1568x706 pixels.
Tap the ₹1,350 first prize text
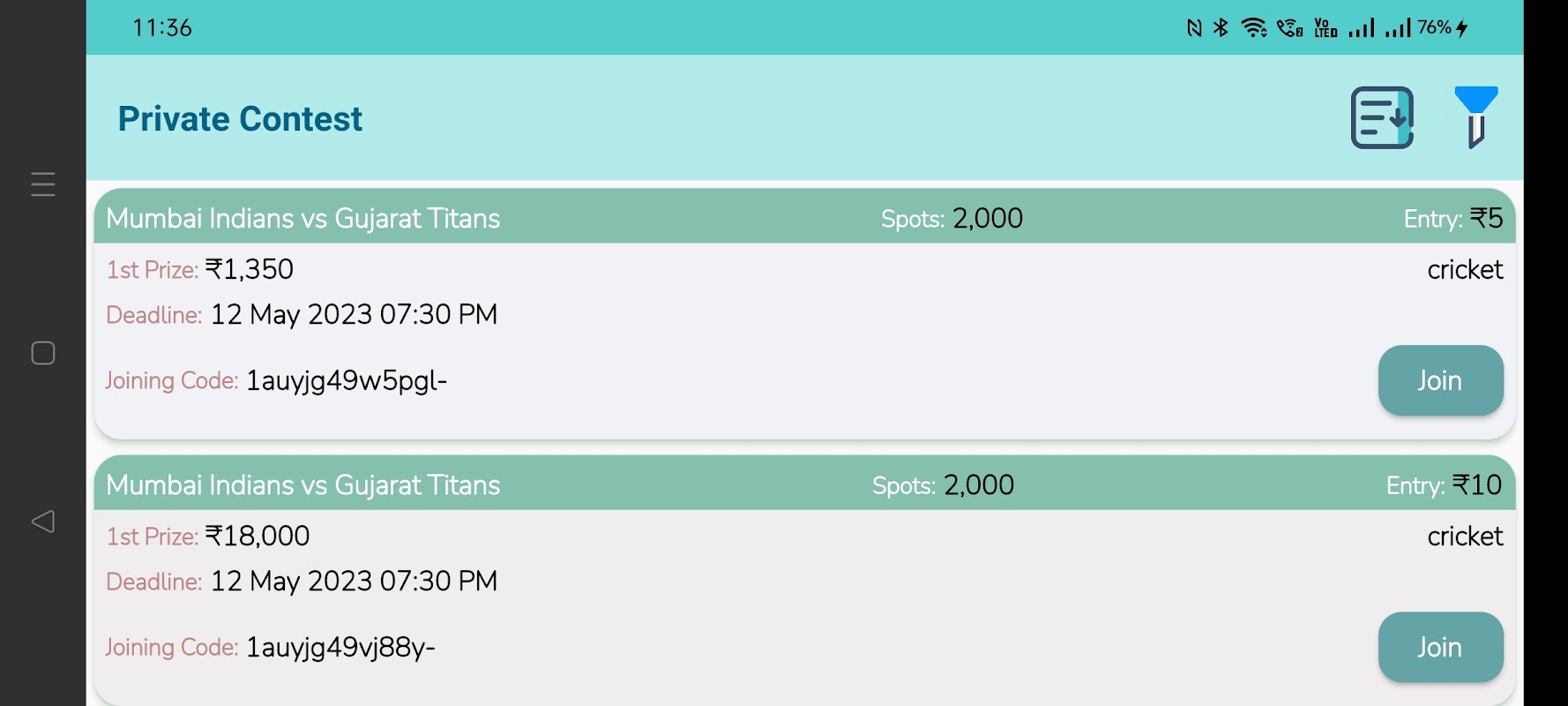tap(249, 269)
